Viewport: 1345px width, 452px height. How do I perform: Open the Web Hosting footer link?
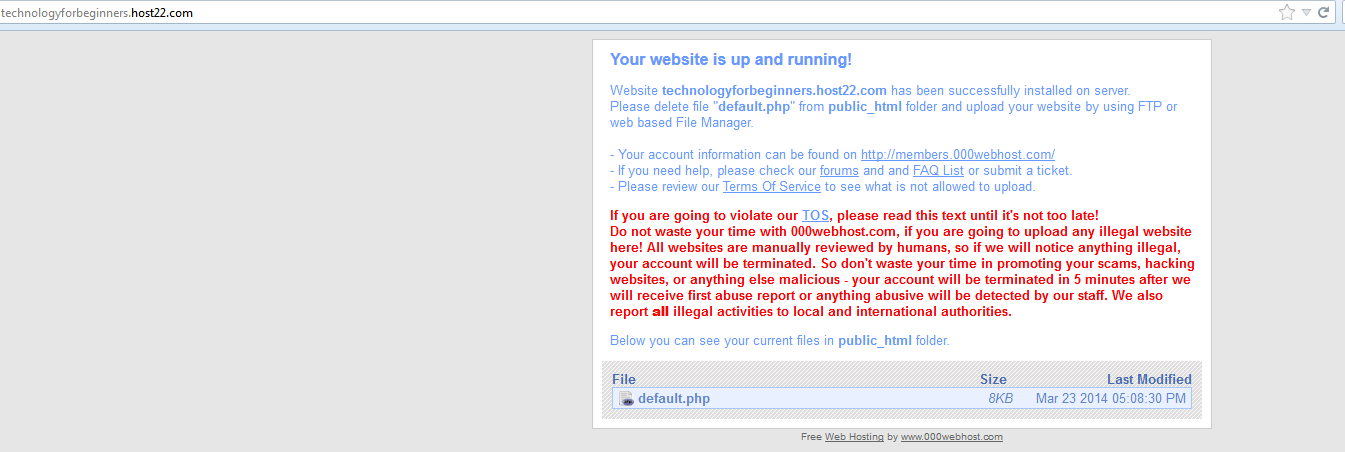pyautogui.click(x=854, y=437)
